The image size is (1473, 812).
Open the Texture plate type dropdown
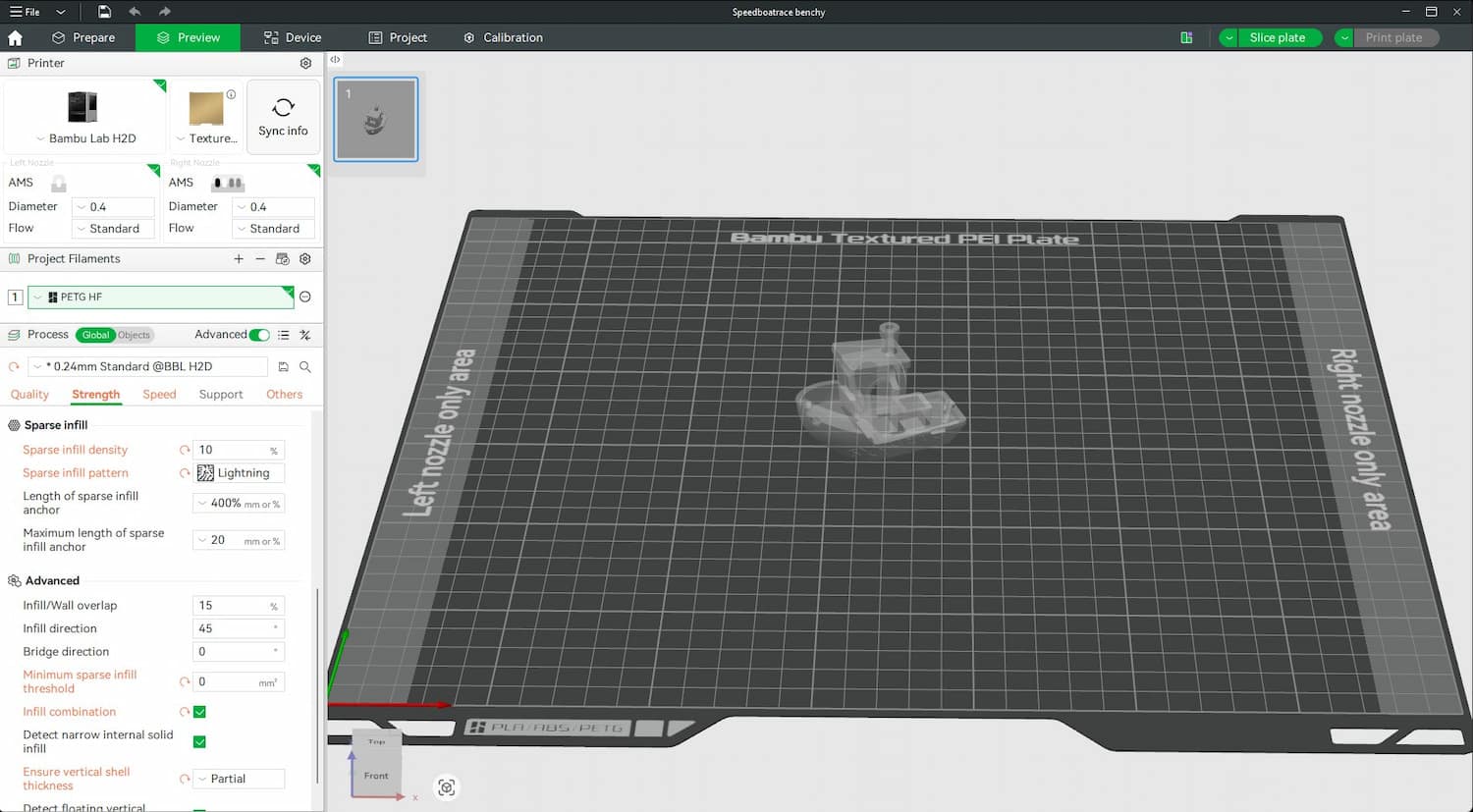pos(207,138)
